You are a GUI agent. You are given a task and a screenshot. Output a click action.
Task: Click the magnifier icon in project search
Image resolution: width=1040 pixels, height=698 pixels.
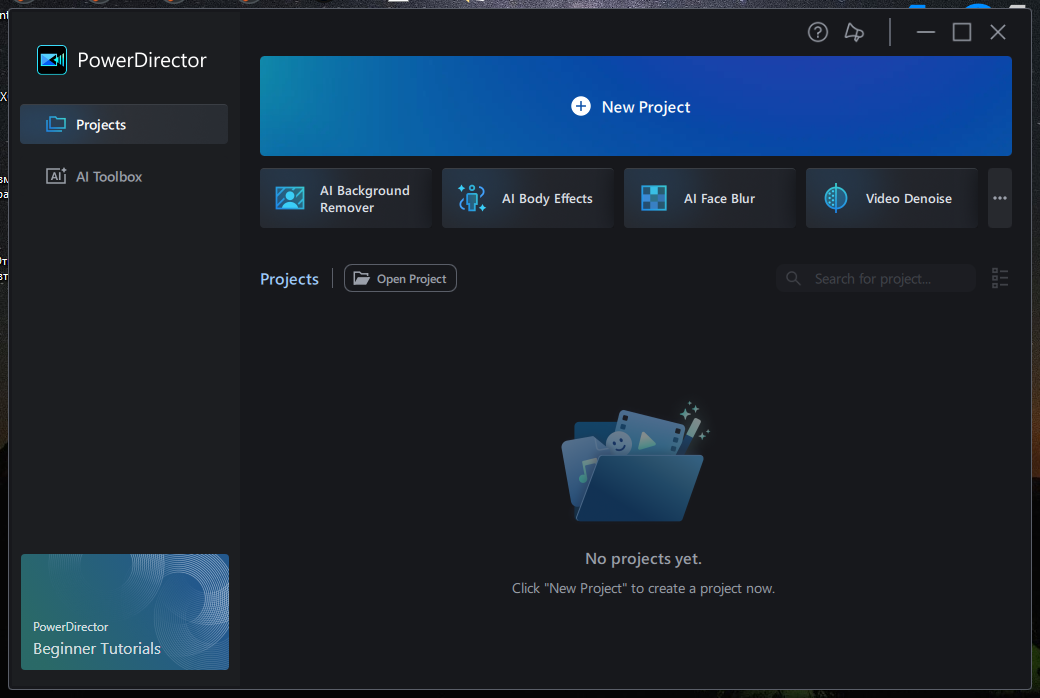pyautogui.click(x=794, y=279)
